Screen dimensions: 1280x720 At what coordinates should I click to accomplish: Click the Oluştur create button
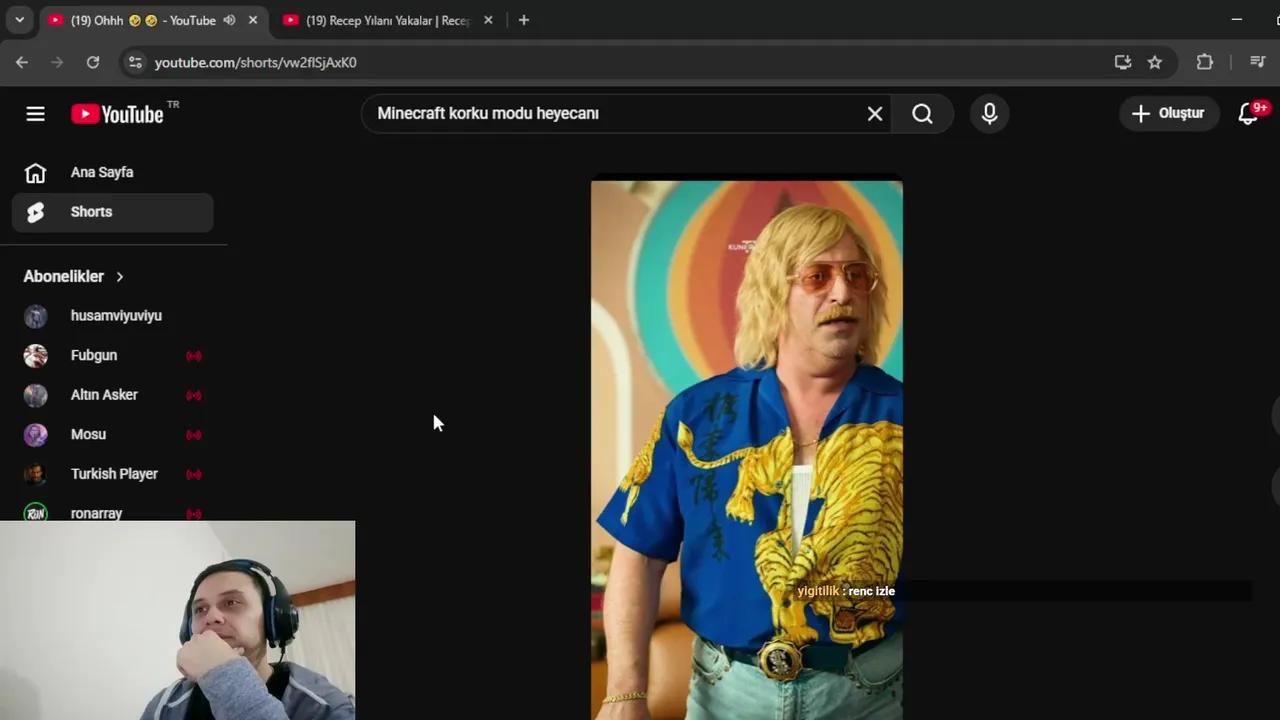point(1168,113)
